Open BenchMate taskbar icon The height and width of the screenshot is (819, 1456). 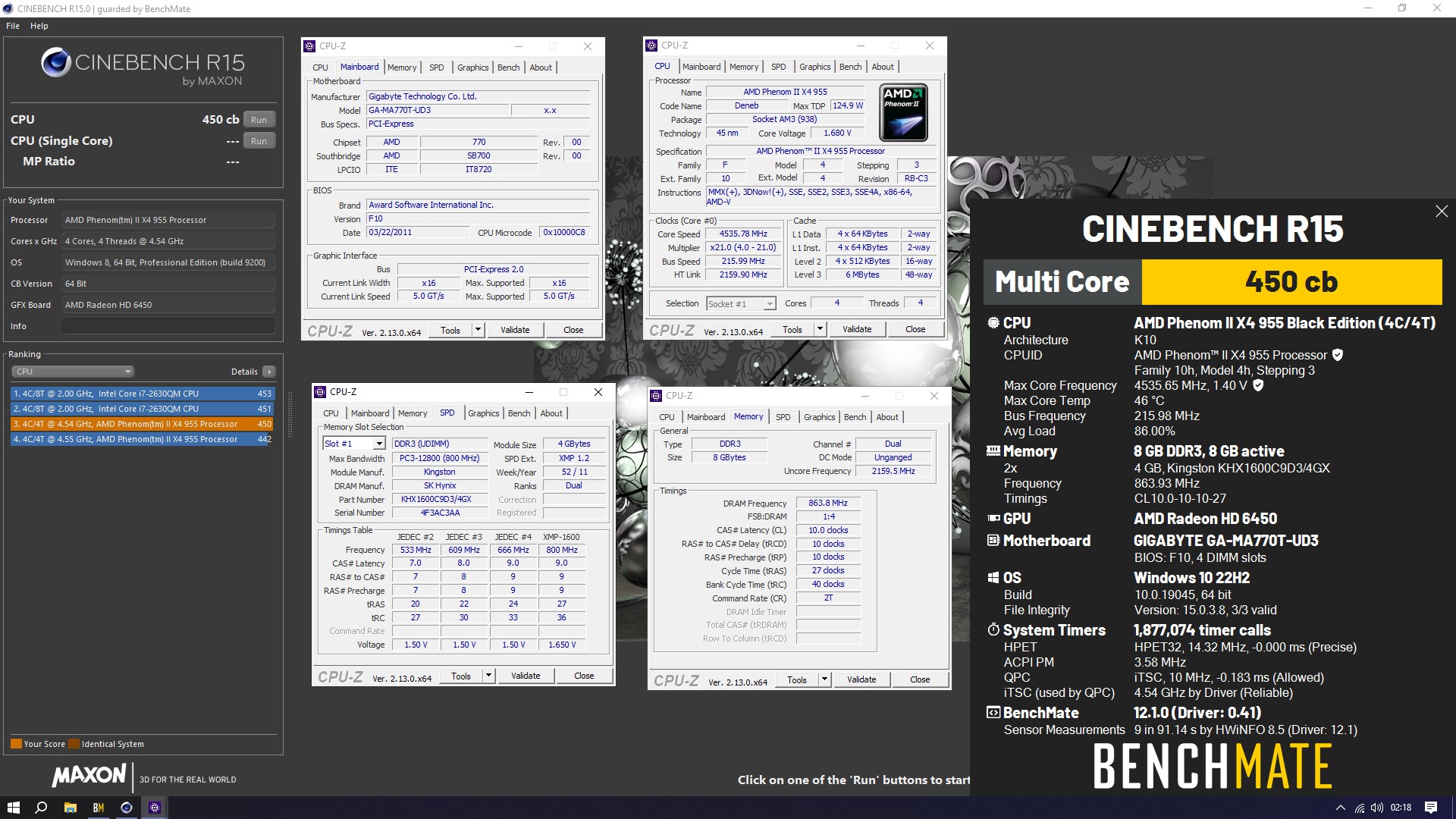click(x=98, y=808)
